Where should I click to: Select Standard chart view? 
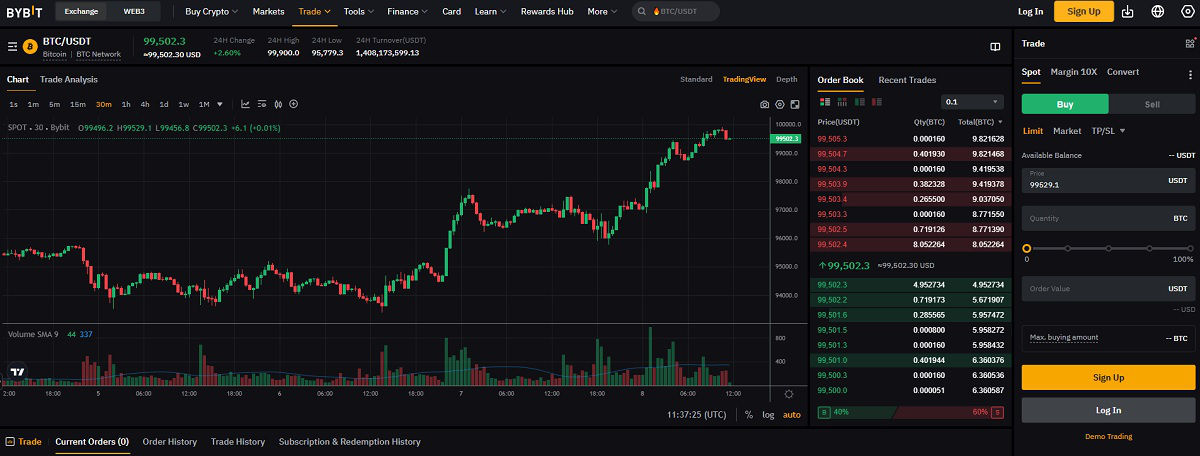point(696,79)
